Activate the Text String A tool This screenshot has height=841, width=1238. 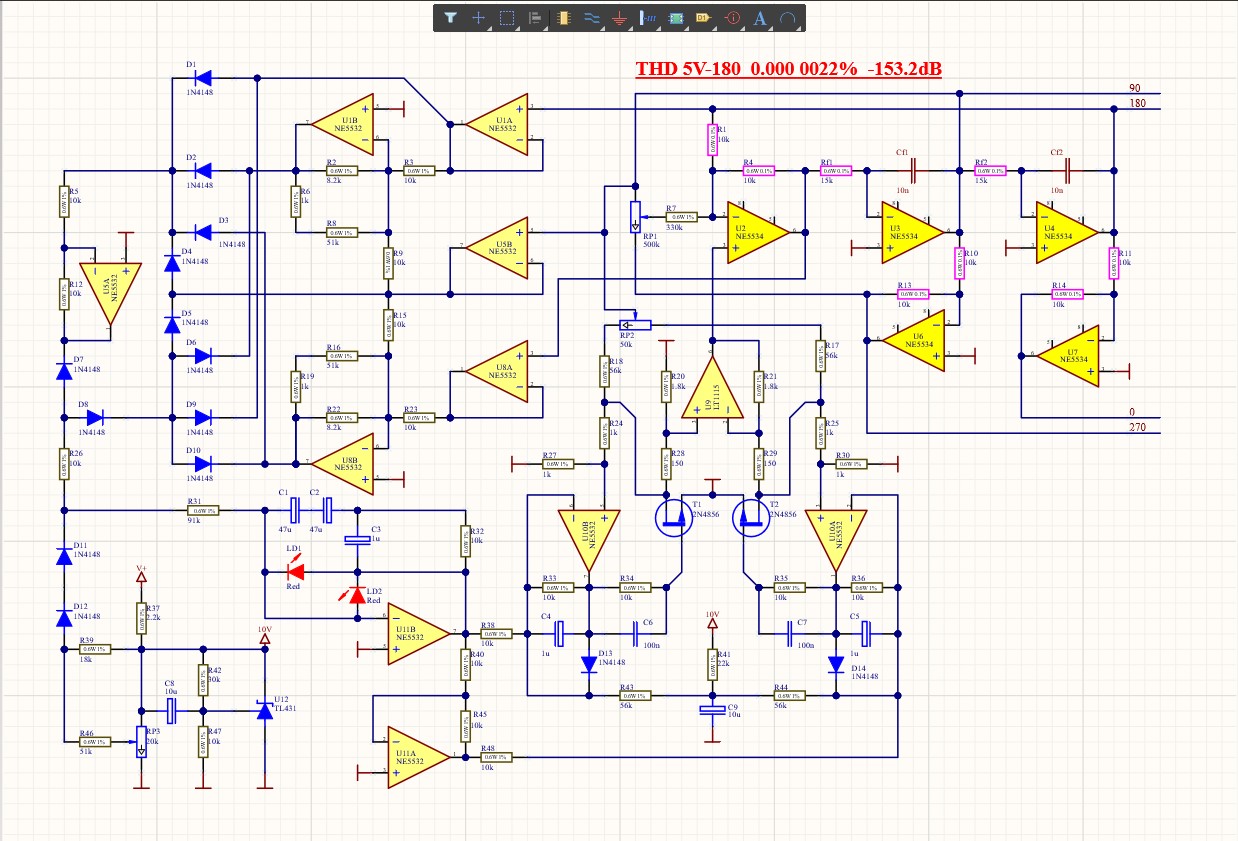pos(760,17)
